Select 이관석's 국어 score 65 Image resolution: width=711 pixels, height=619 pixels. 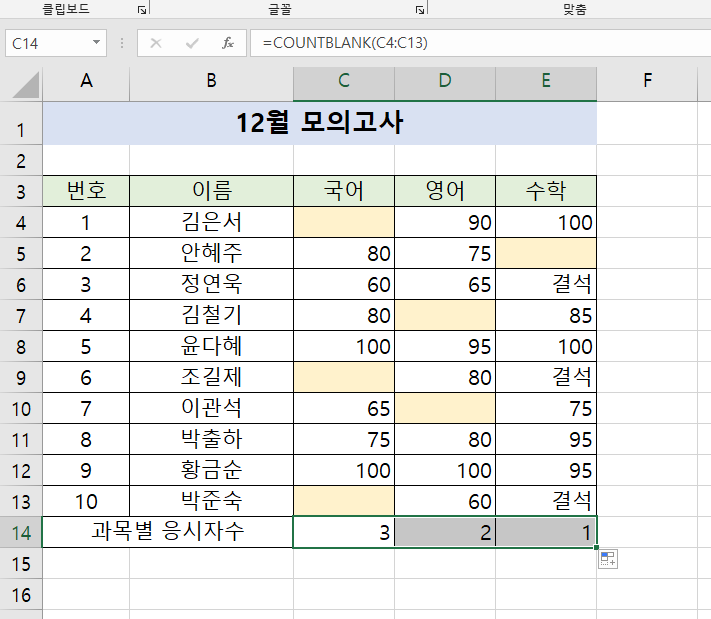pyautogui.click(x=344, y=408)
